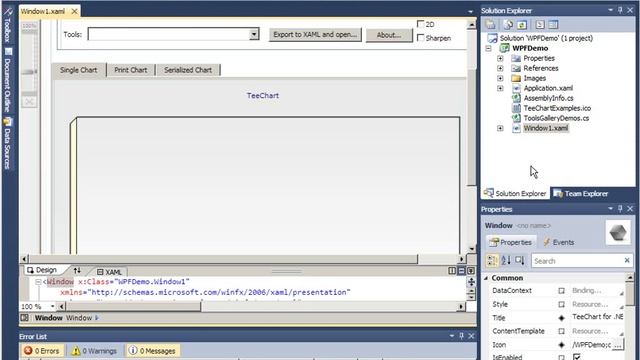Viewport: 640px width, 360px height.
Task: Collapse the Window XAML element outline
Action: [38, 282]
